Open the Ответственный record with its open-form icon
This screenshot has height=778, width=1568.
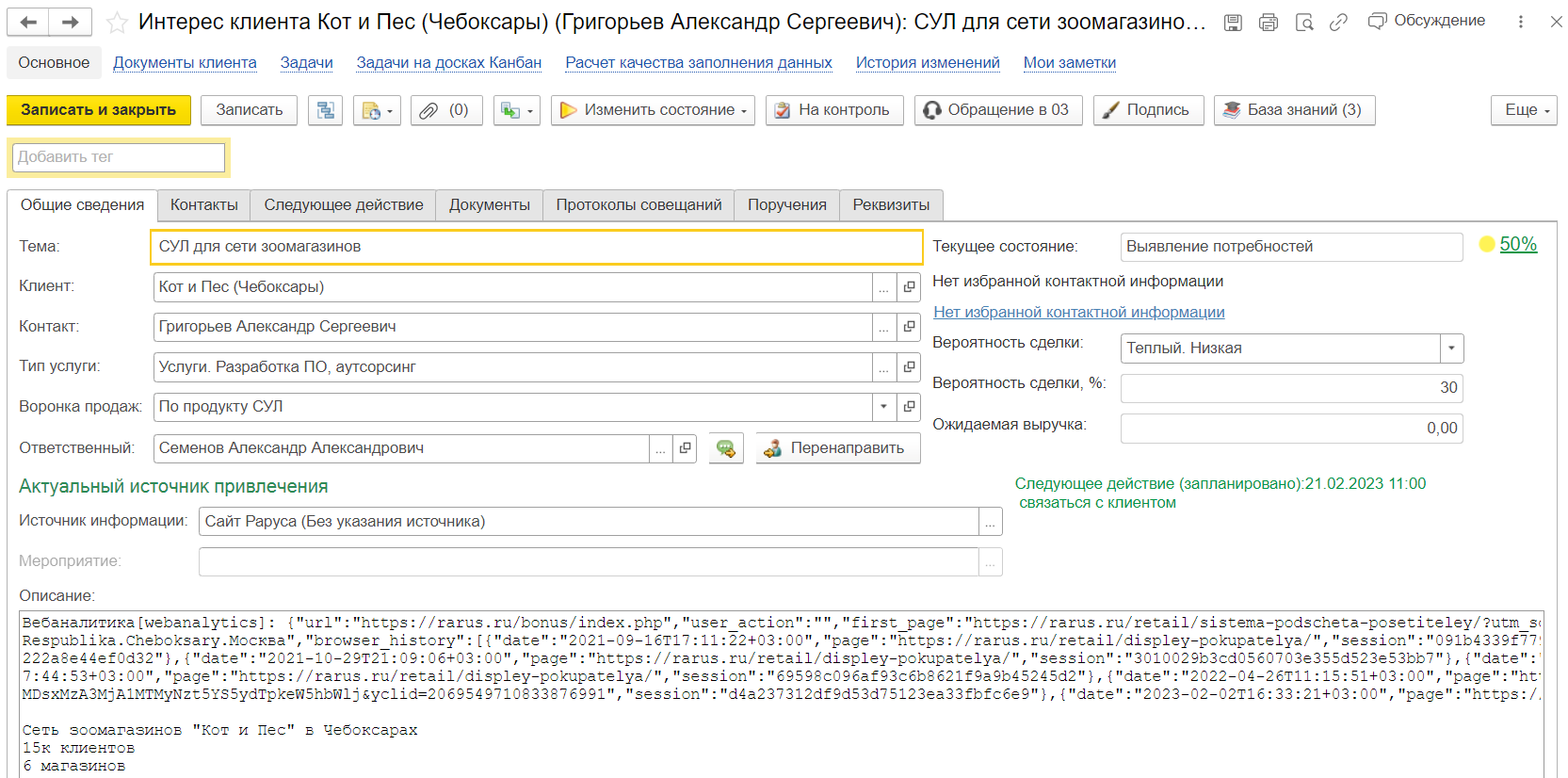click(686, 448)
